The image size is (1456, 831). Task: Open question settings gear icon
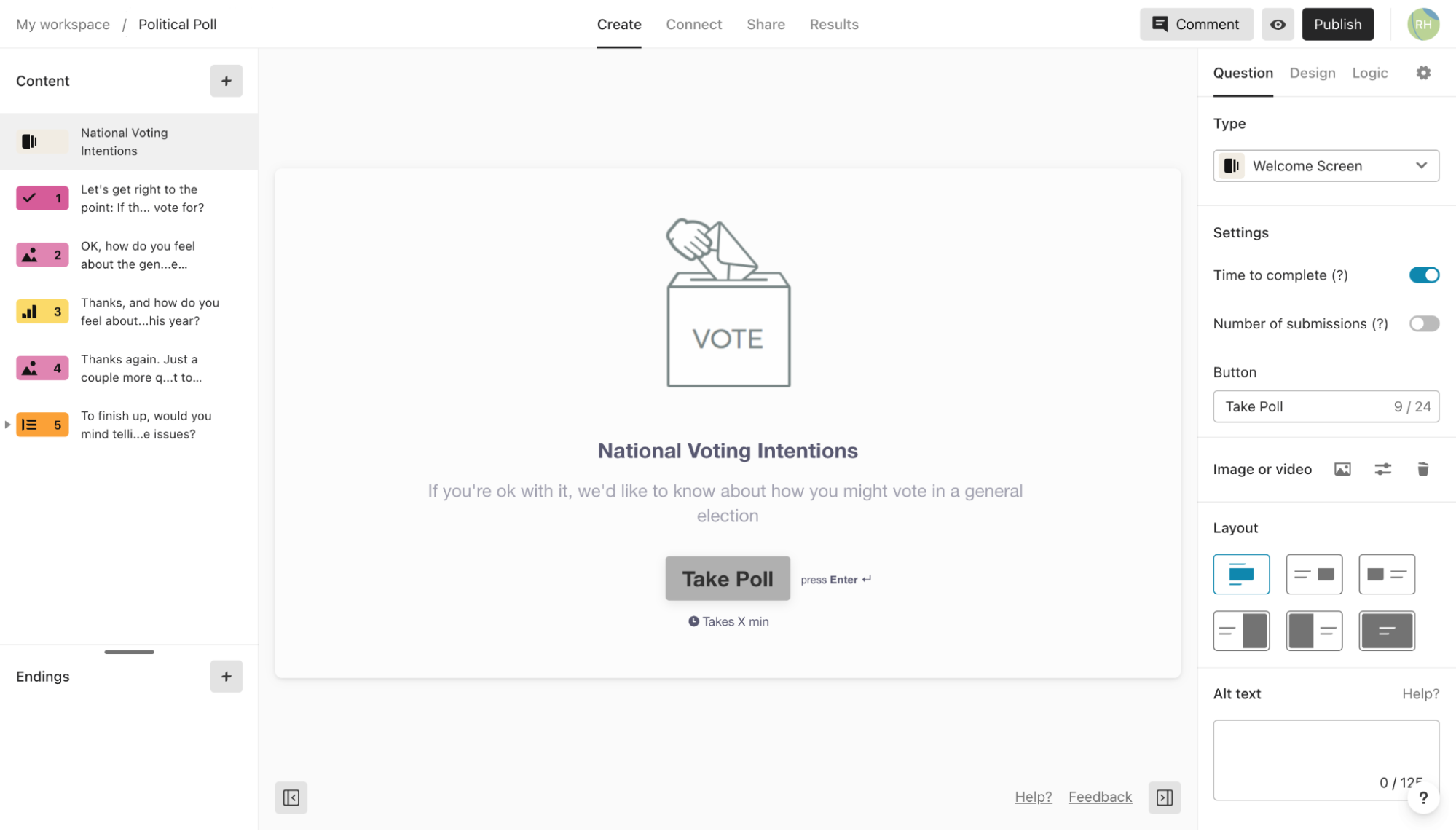coord(1423,73)
